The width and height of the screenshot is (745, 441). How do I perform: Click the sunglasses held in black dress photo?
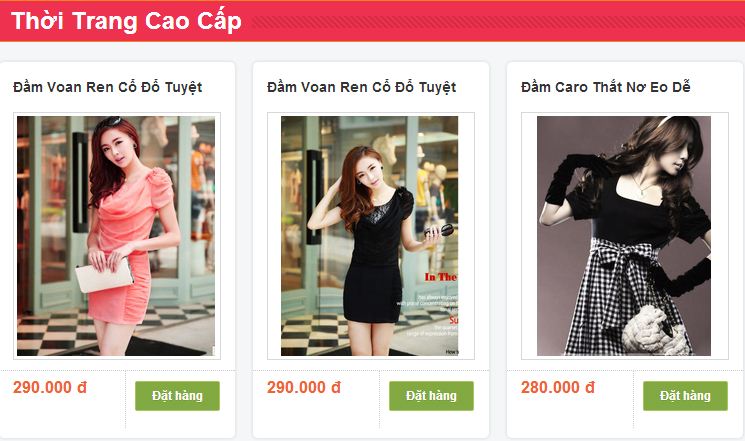[439, 231]
